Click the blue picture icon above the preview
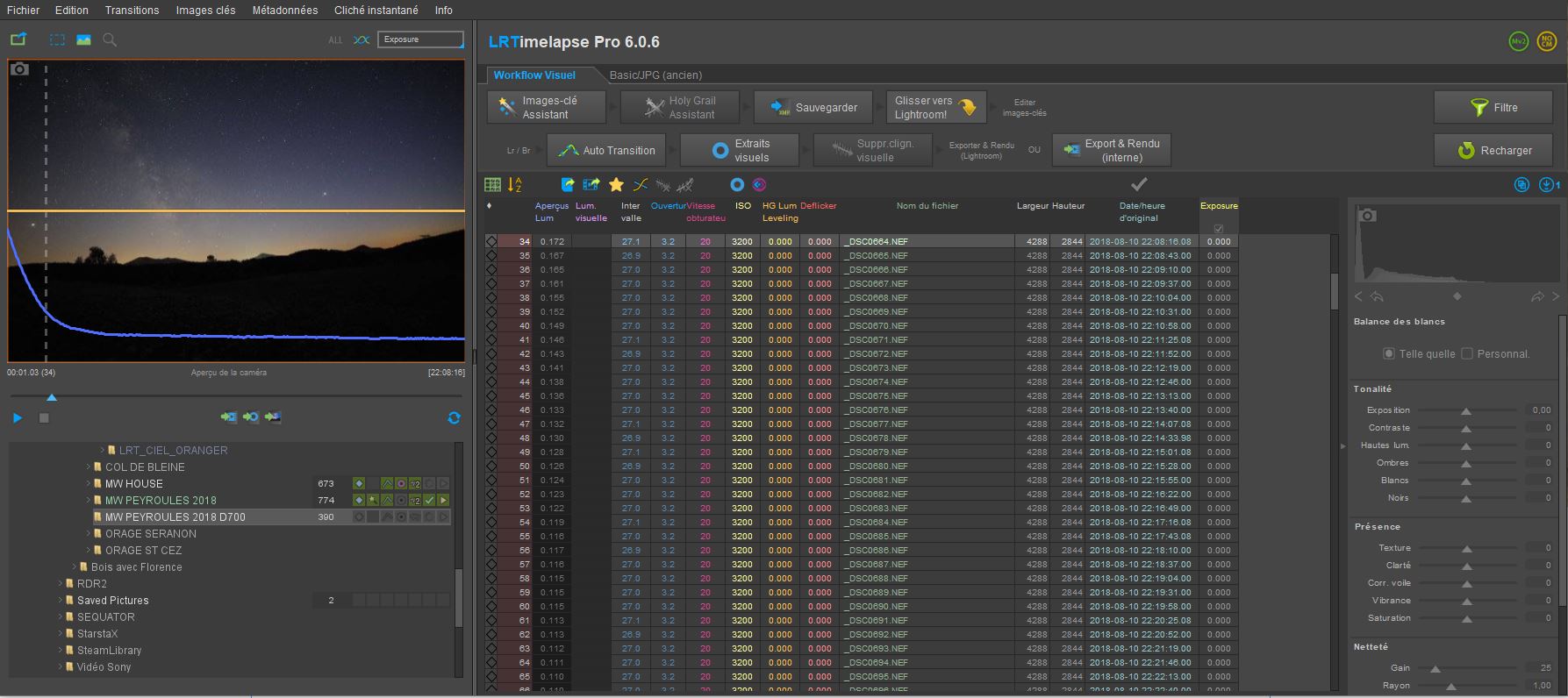Image resolution: width=1568 pixels, height=698 pixels. pyautogui.click(x=83, y=39)
